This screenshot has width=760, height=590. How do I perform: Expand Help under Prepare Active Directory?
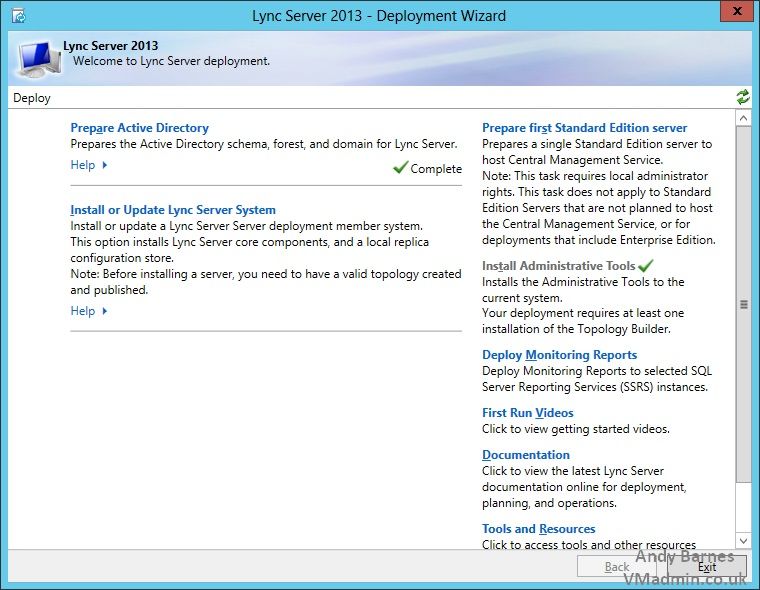88,165
